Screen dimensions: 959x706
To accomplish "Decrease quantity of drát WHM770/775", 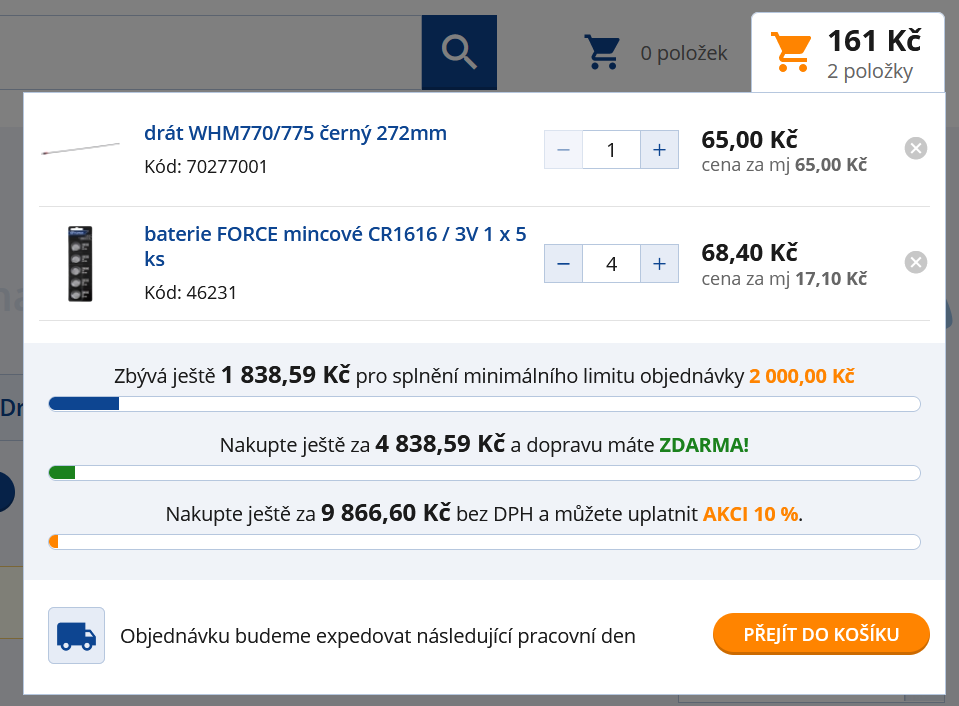I will (563, 150).
